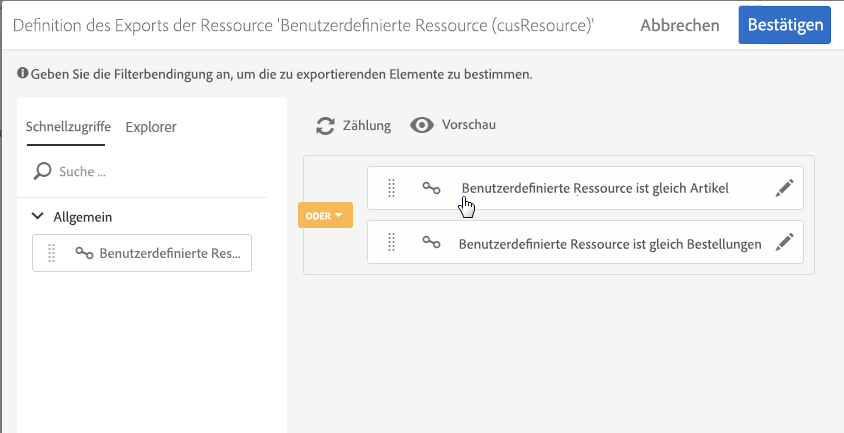Click into the Suche search field

click(150, 171)
